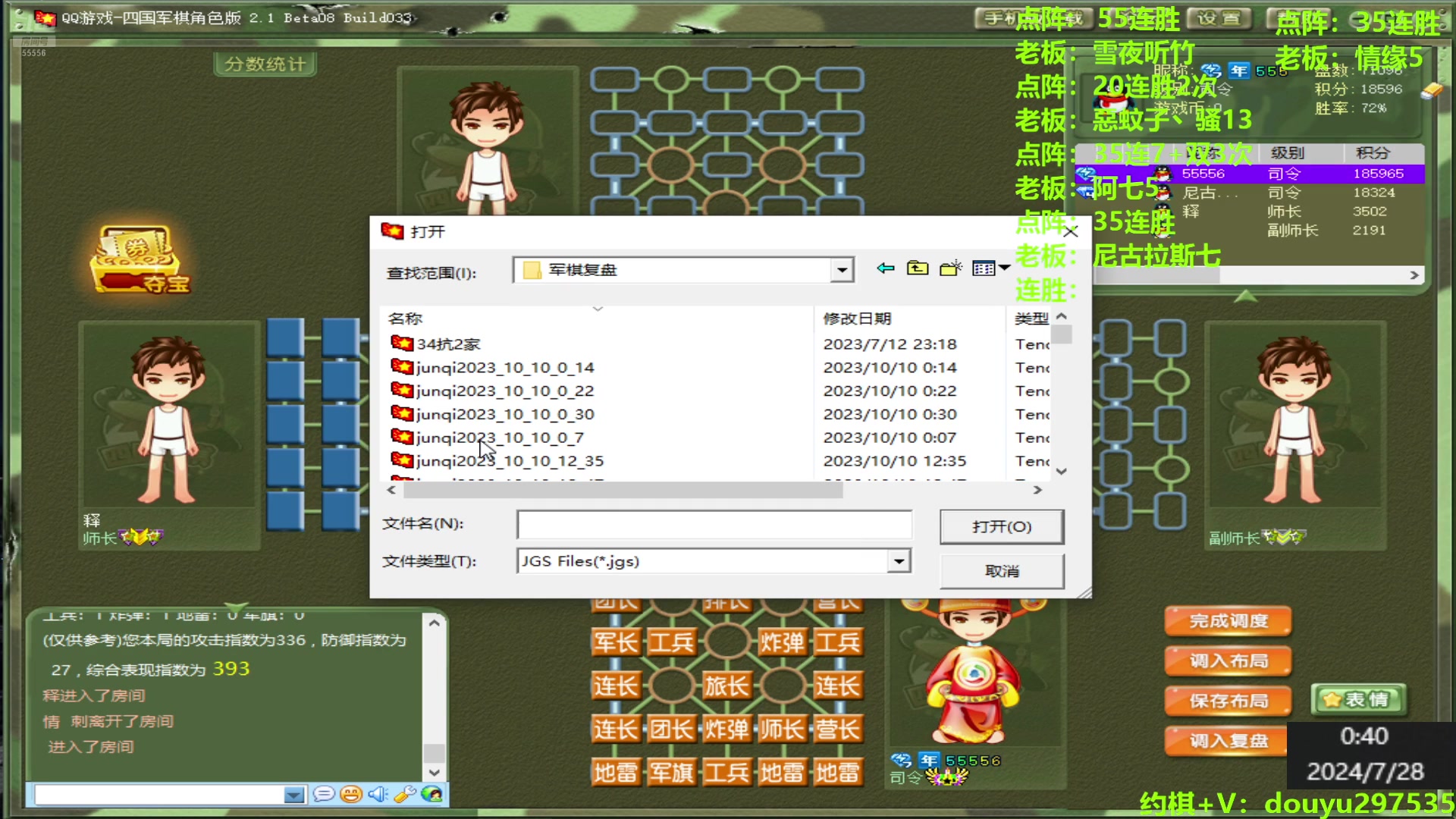Image resolution: width=1456 pixels, height=819 pixels.
Task: Select file junqi2023_10_10_0_22
Action: coord(493,391)
